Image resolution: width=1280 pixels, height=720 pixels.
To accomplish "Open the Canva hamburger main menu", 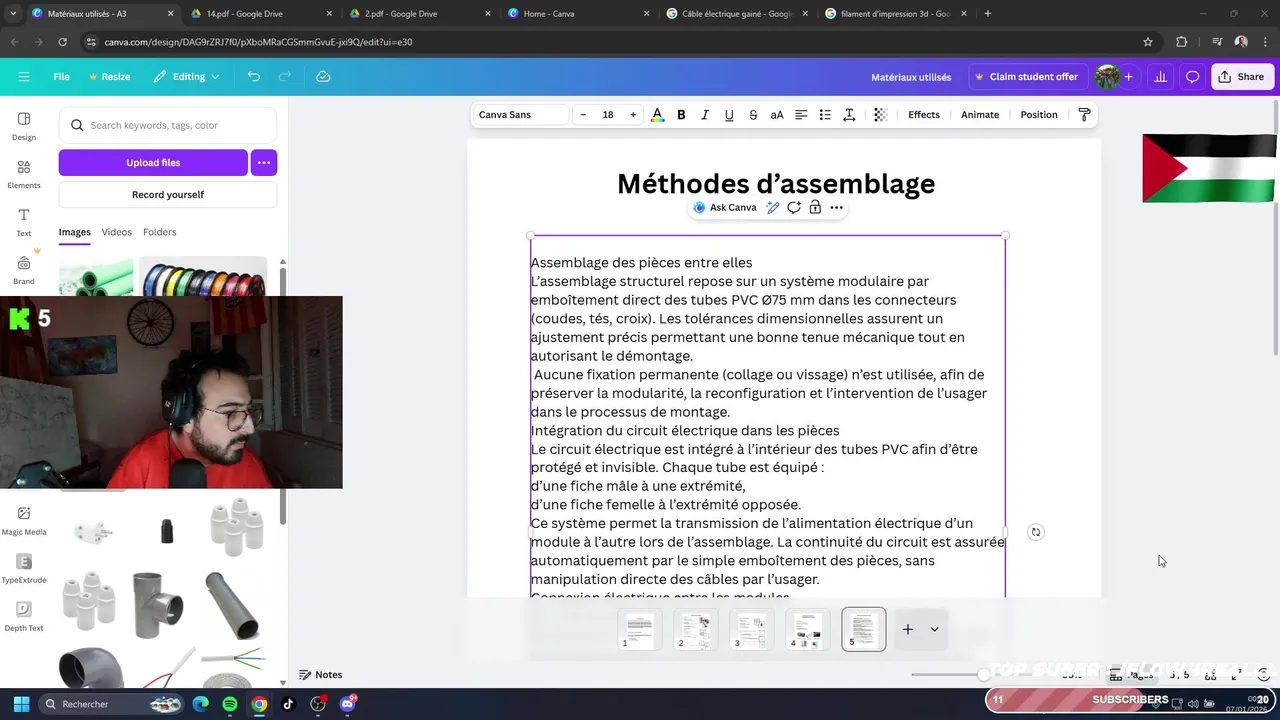I will click(x=24, y=77).
